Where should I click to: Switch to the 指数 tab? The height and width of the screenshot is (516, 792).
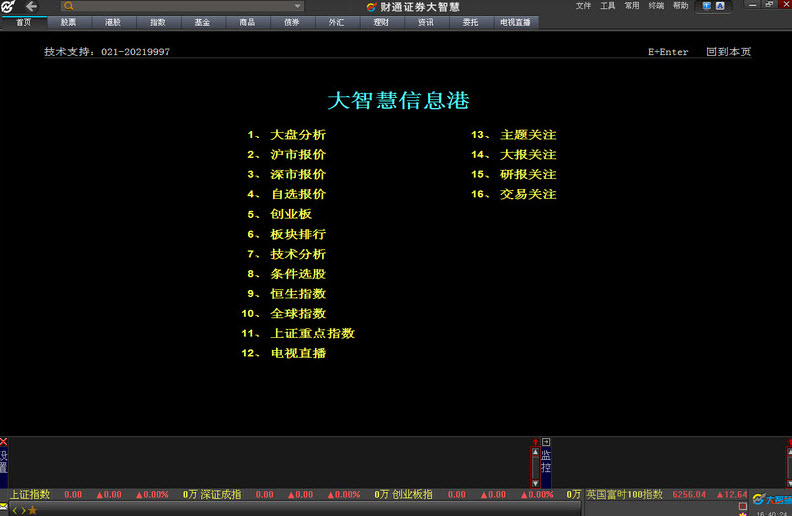point(158,22)
